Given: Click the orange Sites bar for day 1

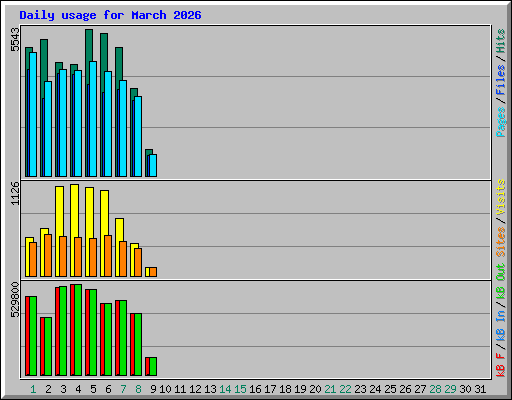Looking at the screenshot, I should (33, 259).
